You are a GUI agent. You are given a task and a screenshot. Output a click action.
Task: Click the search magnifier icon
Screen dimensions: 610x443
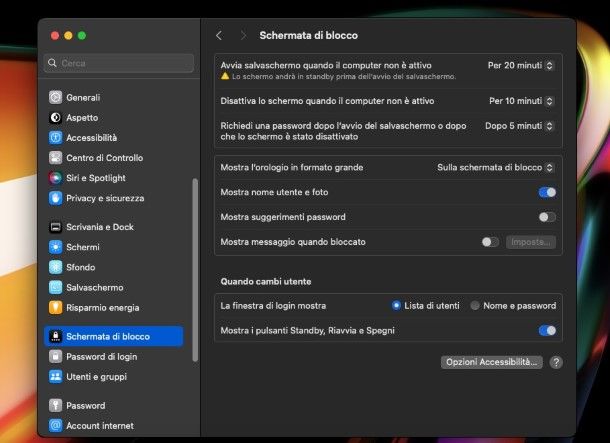(52, 63)
